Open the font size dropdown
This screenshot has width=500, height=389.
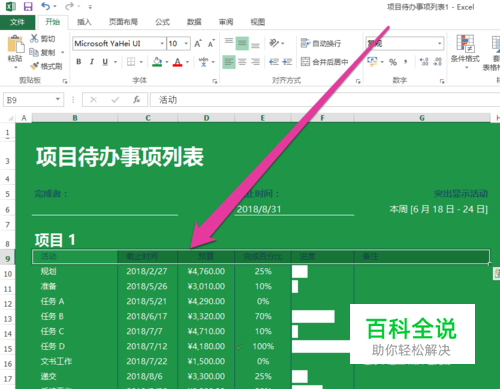[x=186, y=43]
